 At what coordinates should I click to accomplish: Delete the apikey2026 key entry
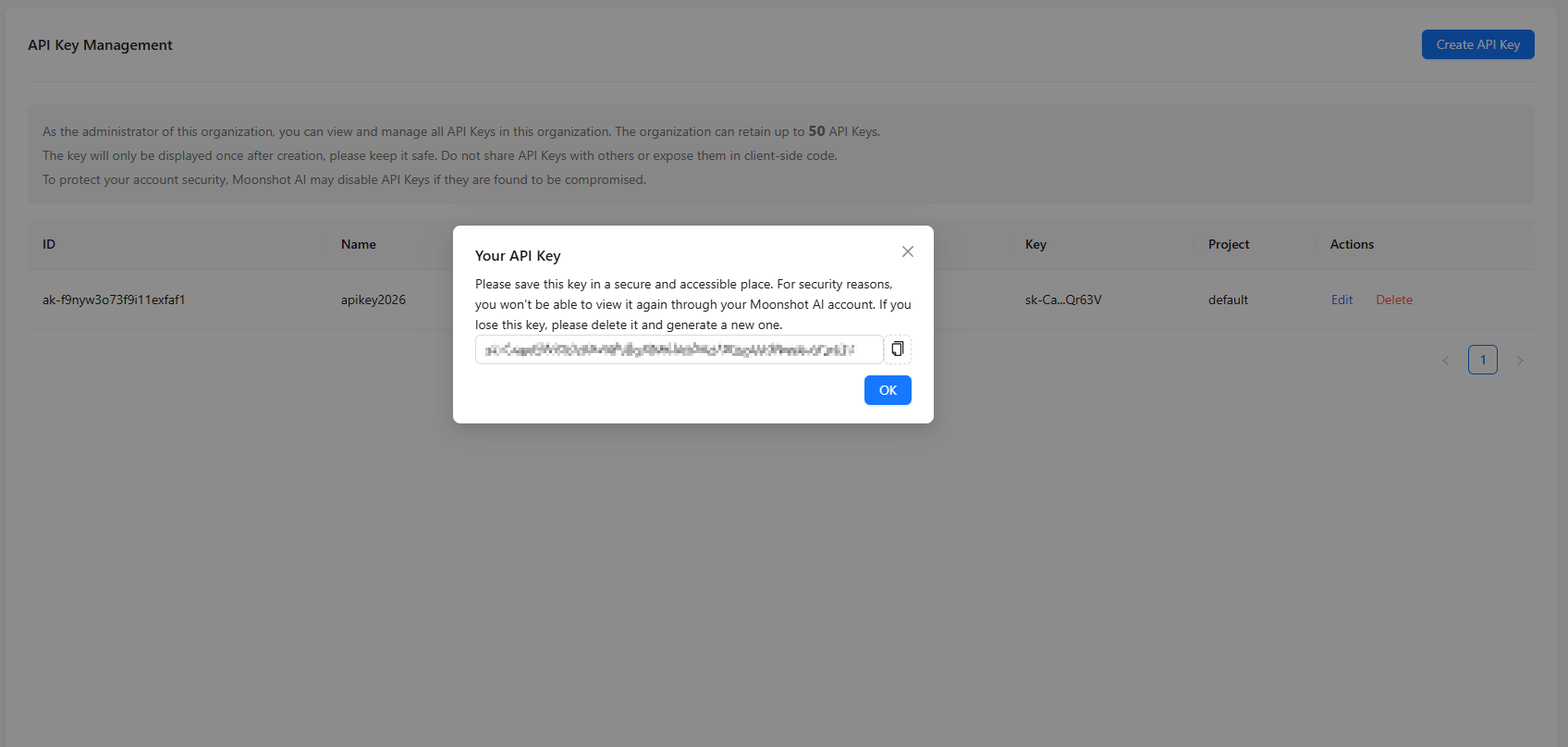click(x=1393, y=300)
